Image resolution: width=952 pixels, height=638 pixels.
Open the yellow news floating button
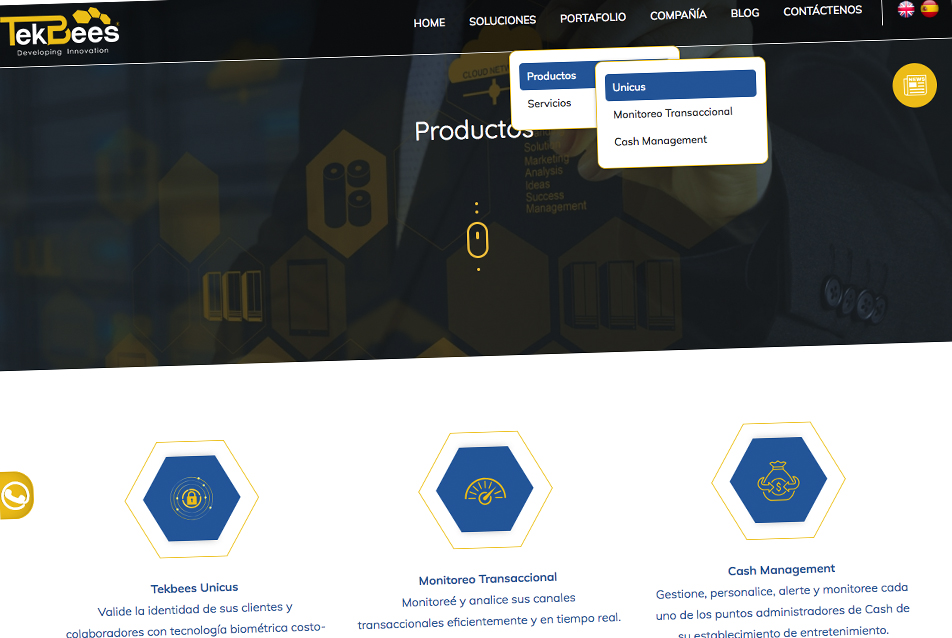(x=914, y=85)
